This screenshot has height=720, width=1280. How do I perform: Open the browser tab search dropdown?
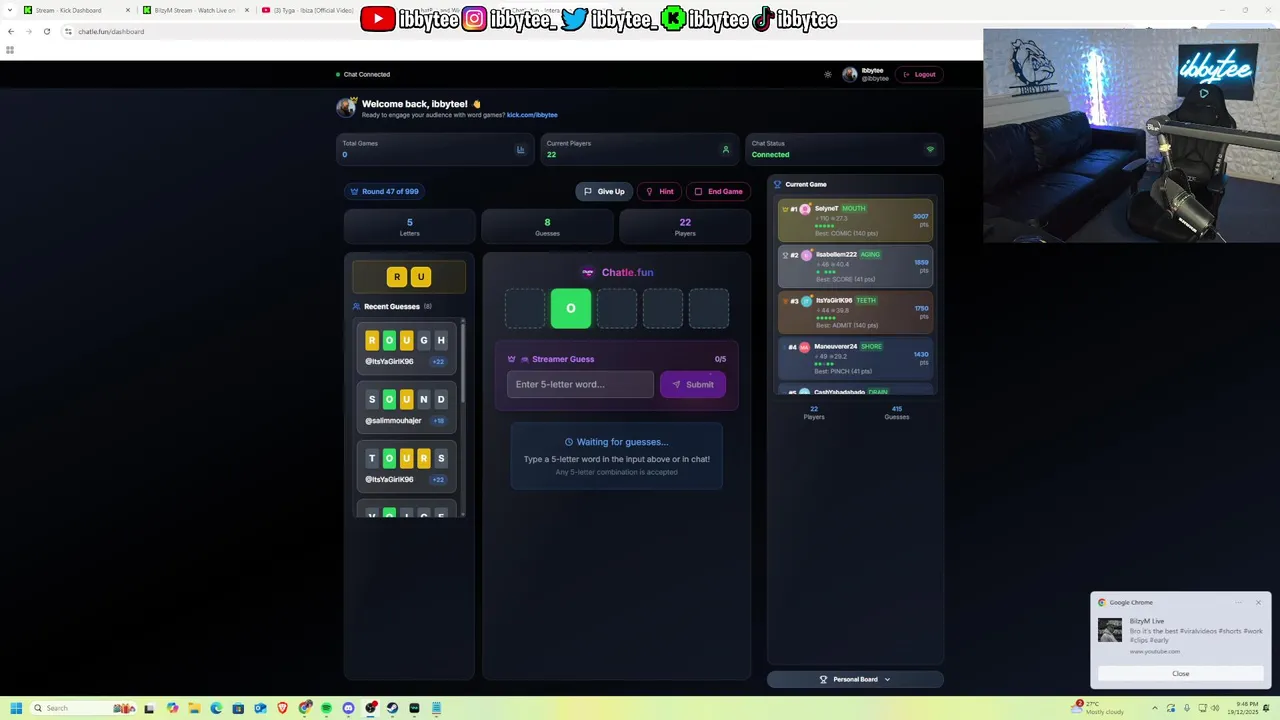pos(8,10)
